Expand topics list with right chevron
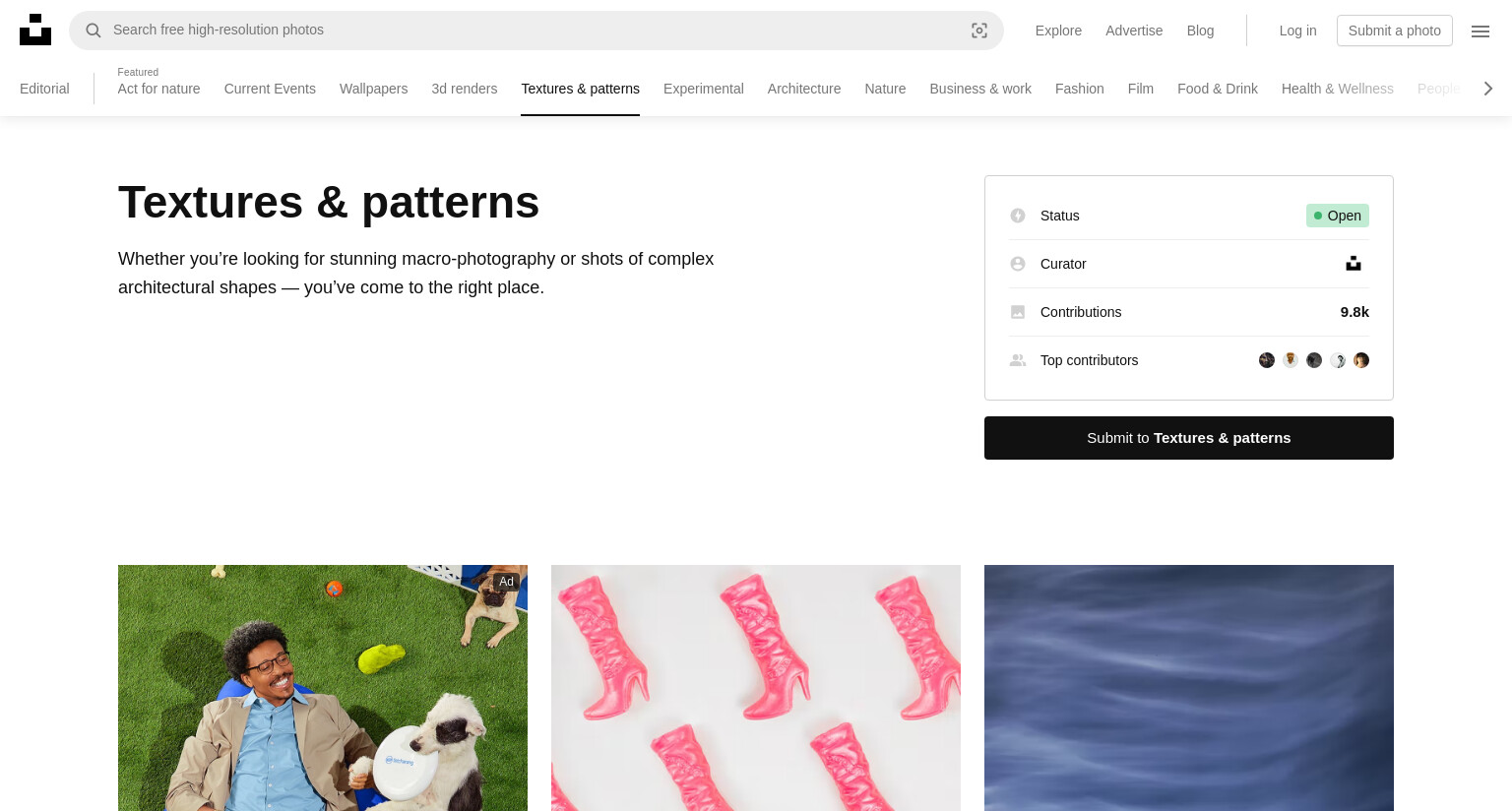Screen dimensions: 1512x811 click(x=1488, y=89)
